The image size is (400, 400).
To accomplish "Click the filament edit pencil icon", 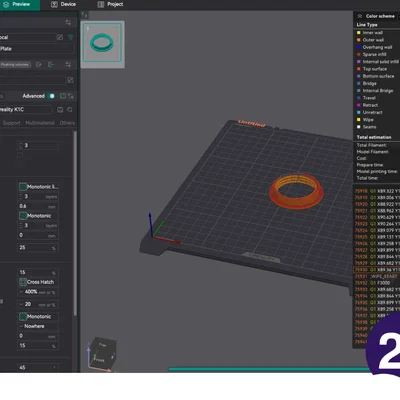I will [70, 80].
